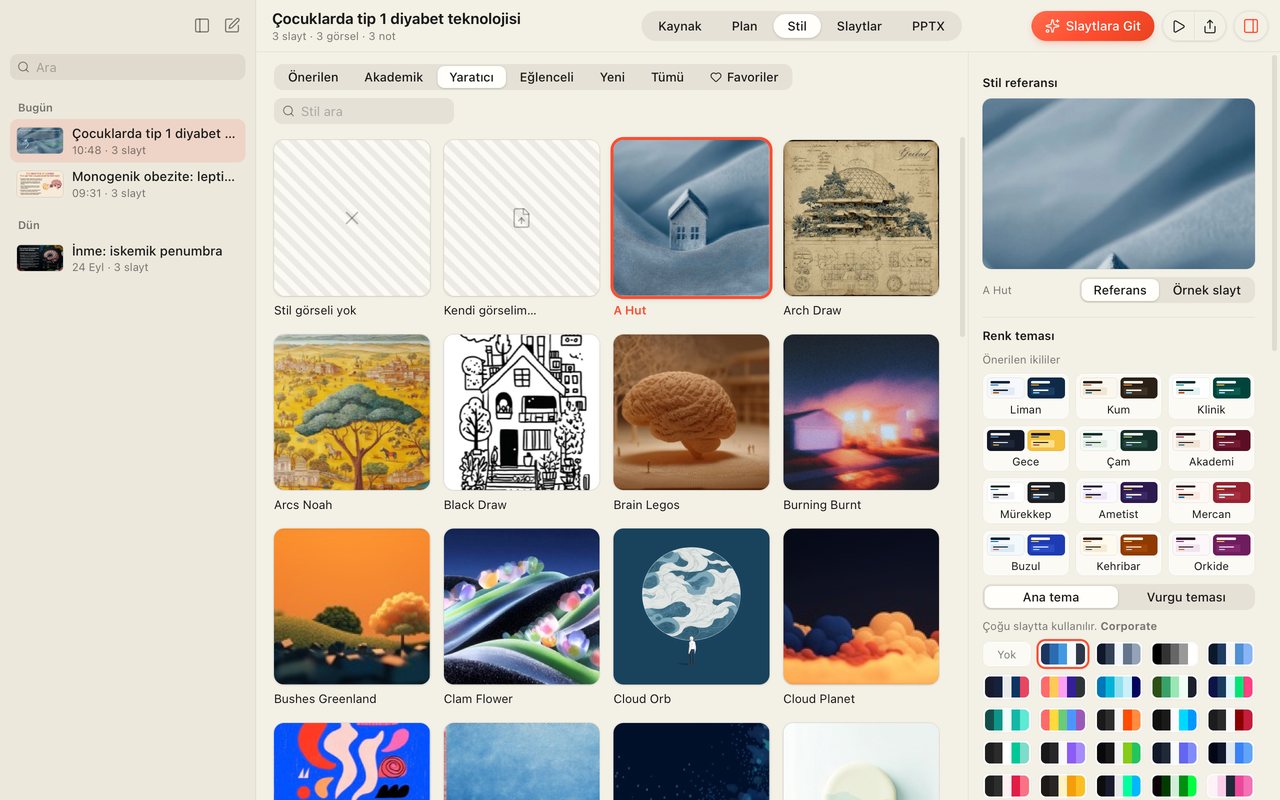Open Monogenik obezite presentation in sidebar

click(x=128, y=184)
